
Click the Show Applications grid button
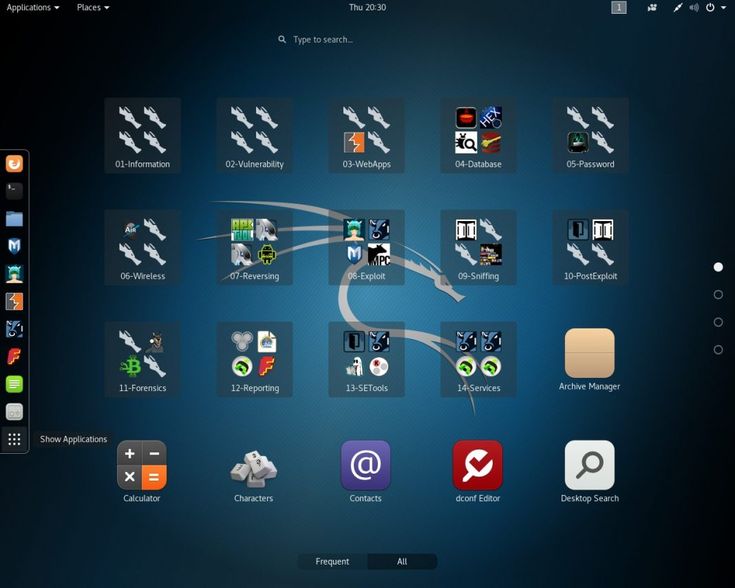[14, 439]
